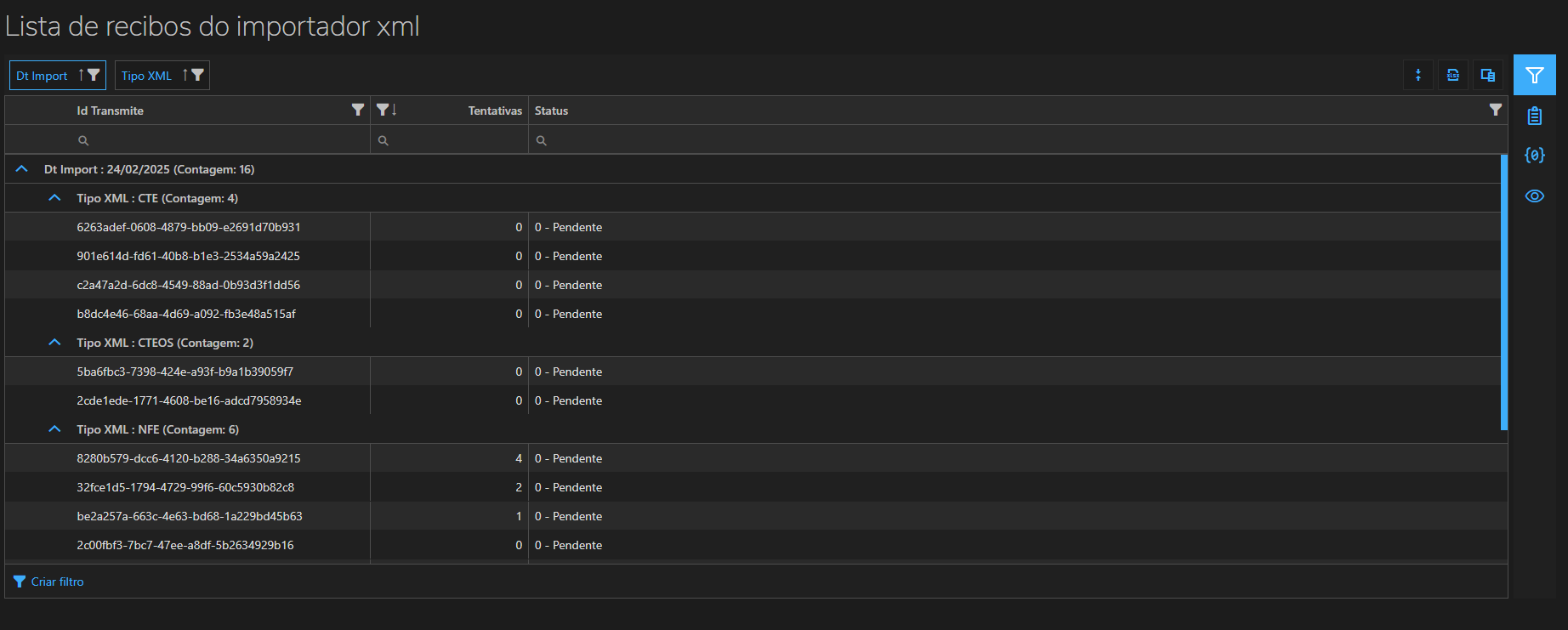Click the collapse all groups icon
Screen dimensions: 1568x630
(x=1417, y=76)
